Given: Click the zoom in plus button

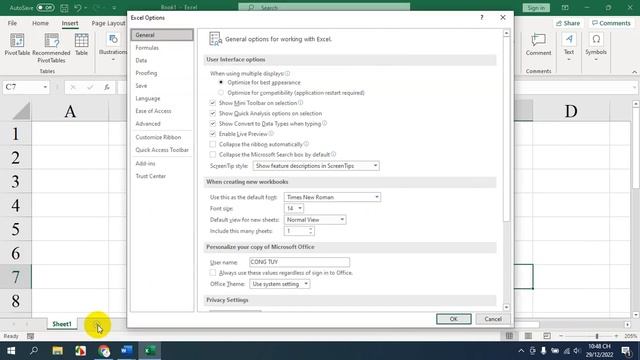Looking at the screenshot, I should [616, 336].
